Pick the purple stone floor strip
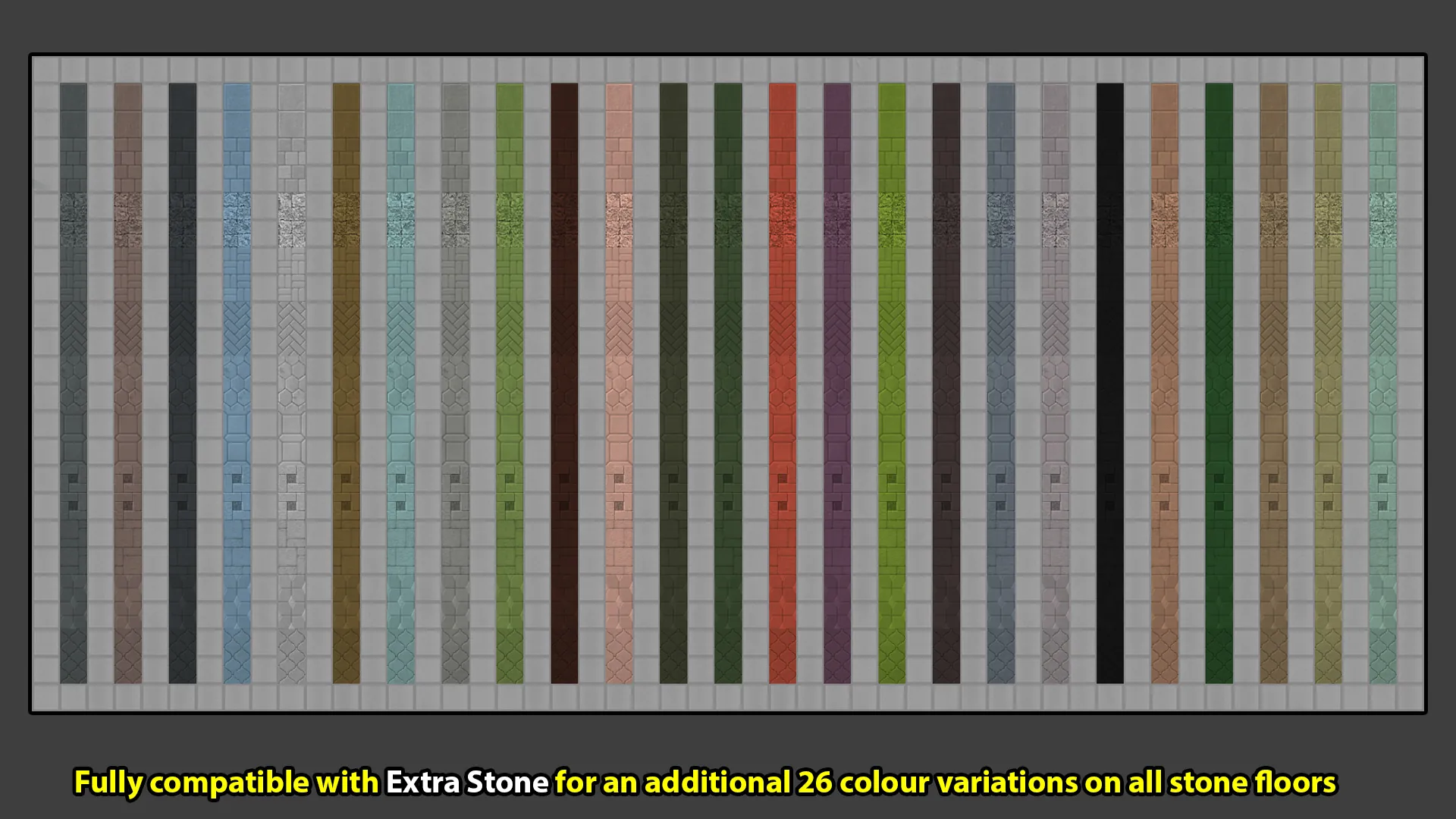1456x819 pixels. [x=837, y=383]
